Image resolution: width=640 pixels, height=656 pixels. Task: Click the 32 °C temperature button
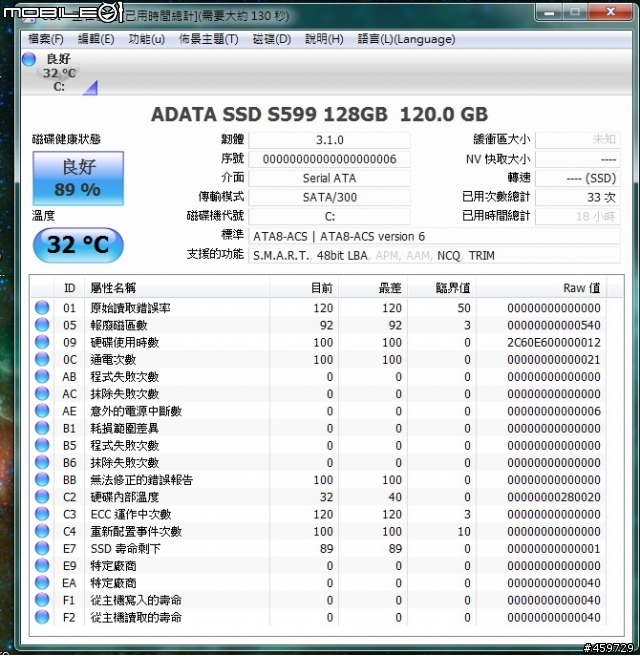pos(78,245)
